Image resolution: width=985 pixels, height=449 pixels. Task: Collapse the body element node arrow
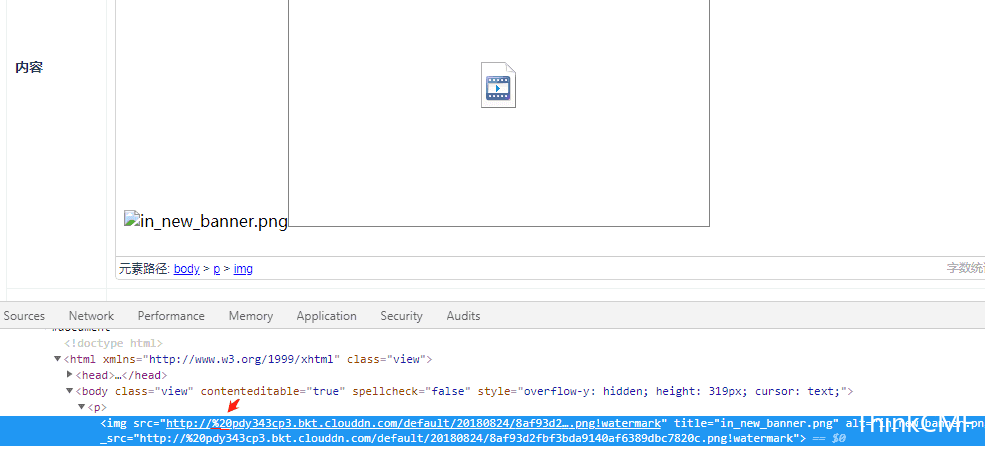pyautogui.click(x=70, y=391)
